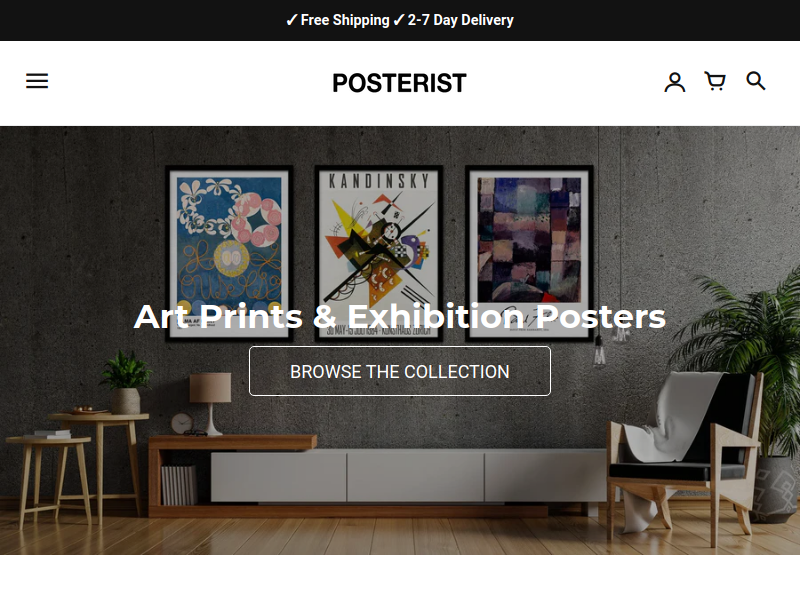Click the POSTERIST logo
800x600 pixels.
[399, 83]
